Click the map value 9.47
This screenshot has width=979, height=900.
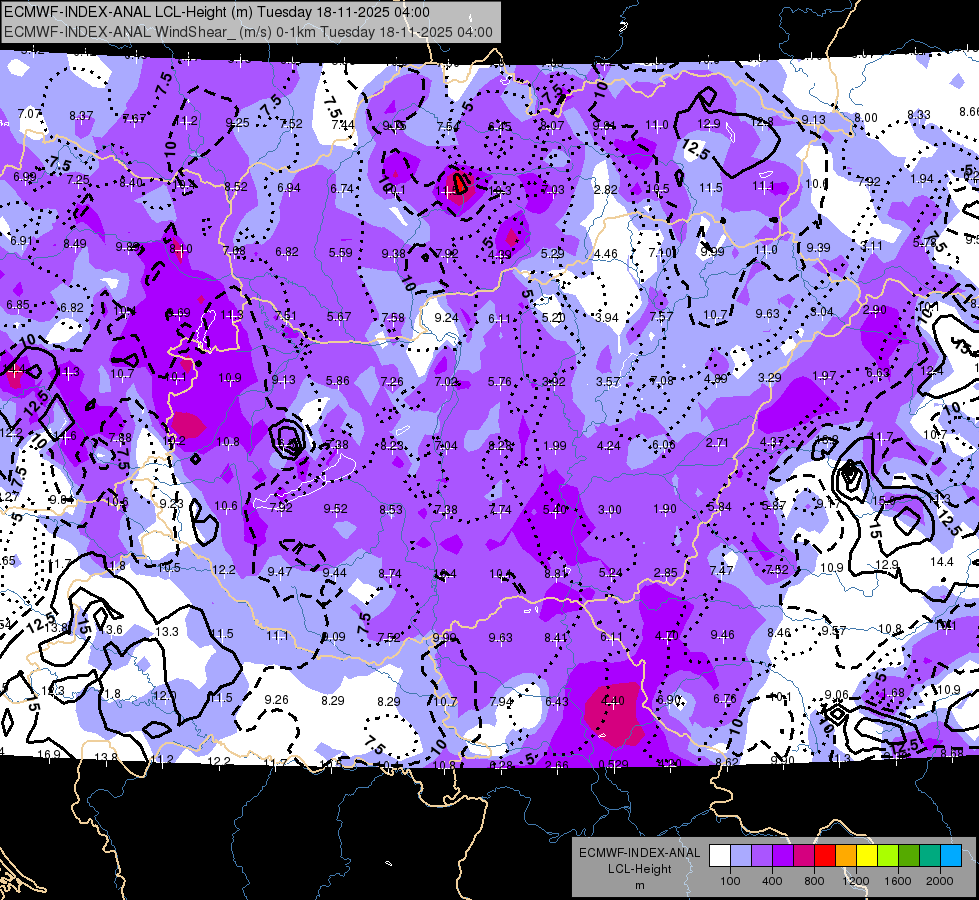click(280, 571)
